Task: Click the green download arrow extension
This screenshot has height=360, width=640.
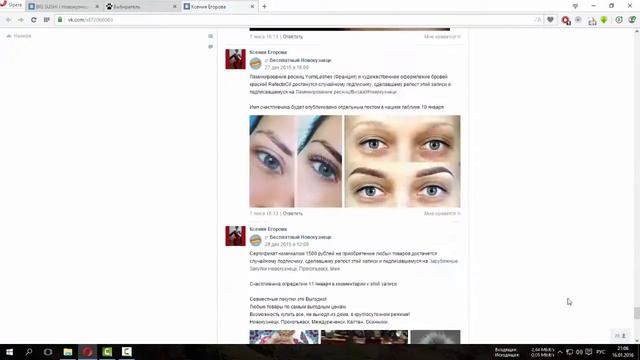Action: [604, 20]
